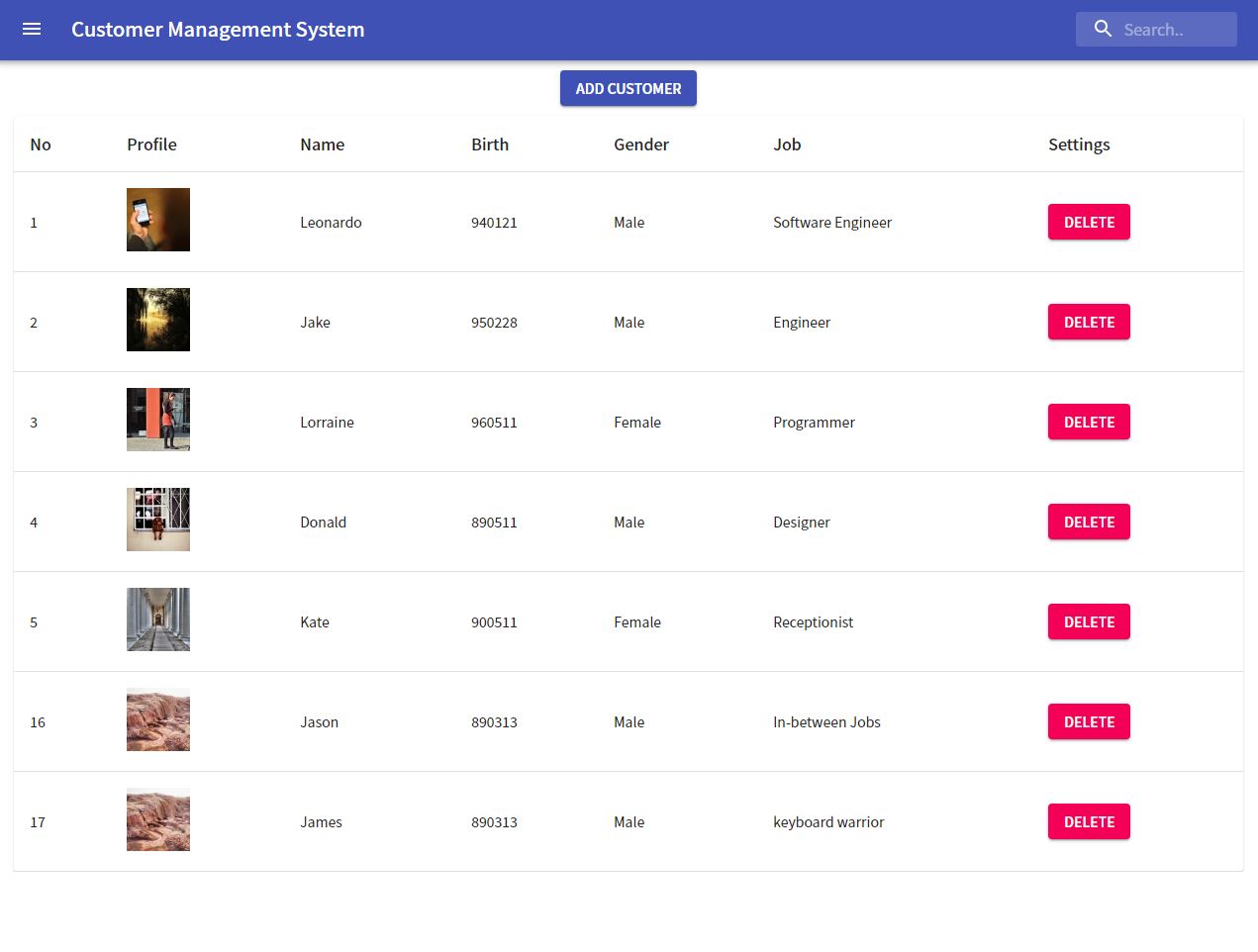
Task: Select the name Jake
Action: 315,323
